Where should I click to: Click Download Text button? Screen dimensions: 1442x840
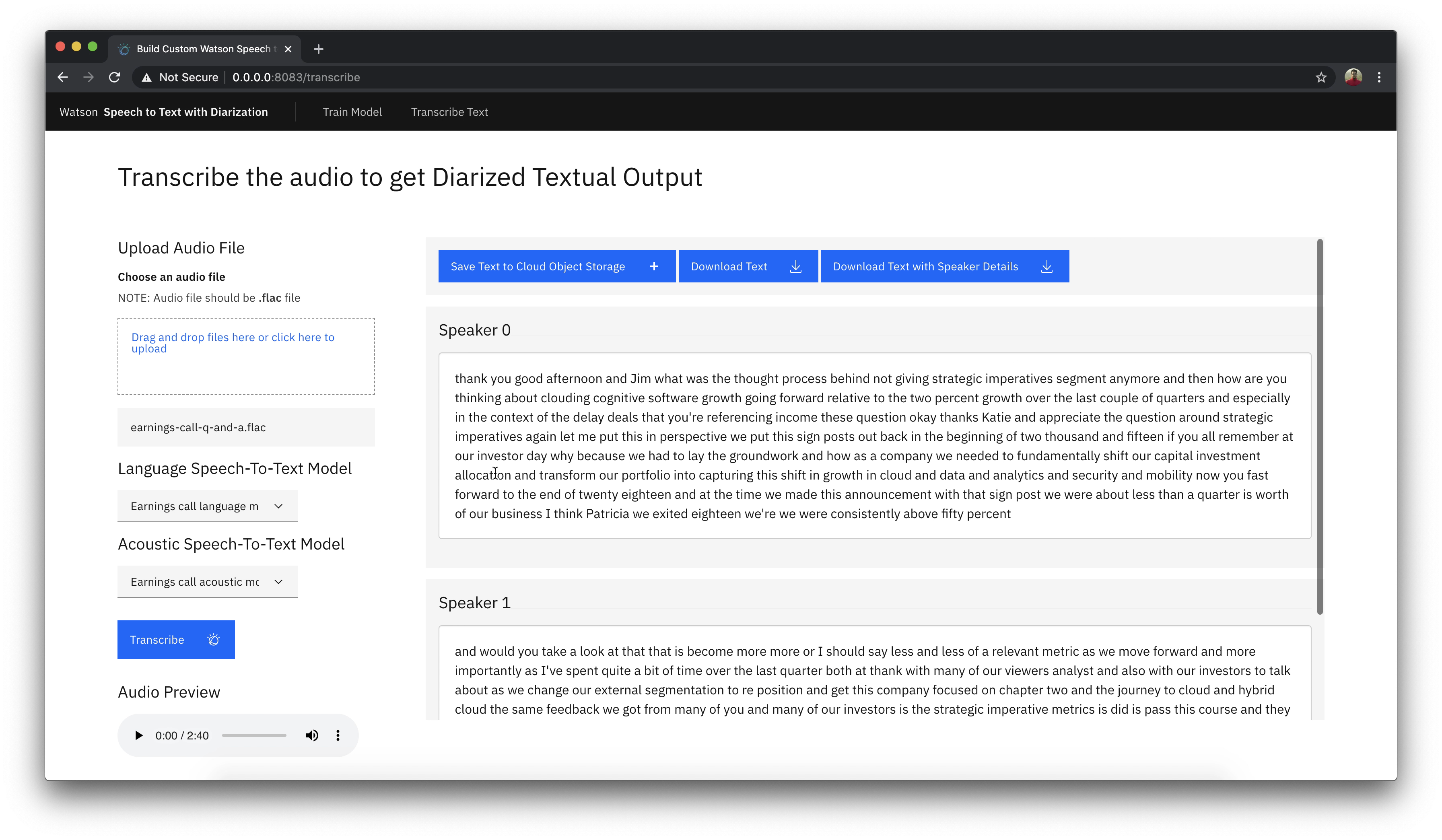click(x=747, y=267)
